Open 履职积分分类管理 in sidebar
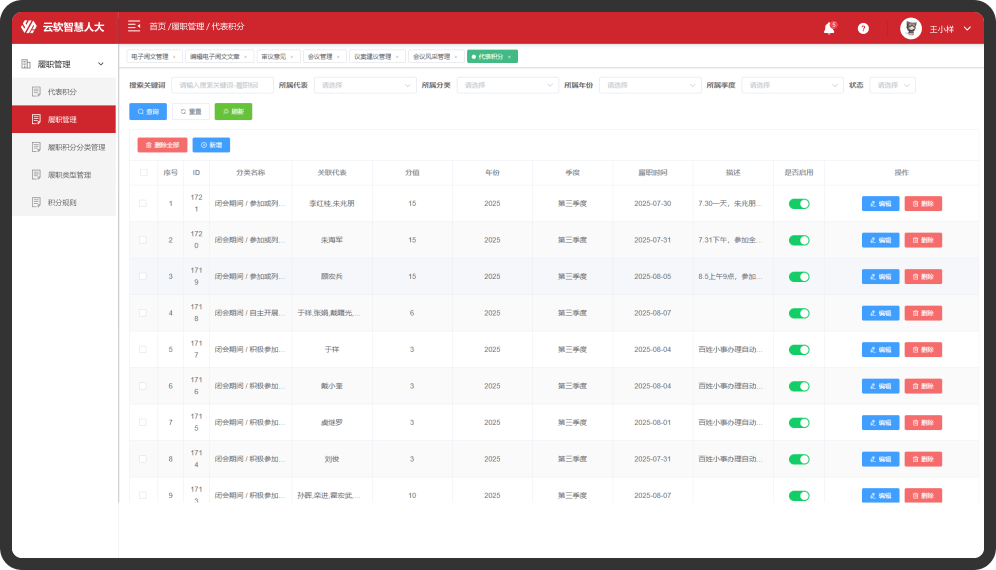 76,147
